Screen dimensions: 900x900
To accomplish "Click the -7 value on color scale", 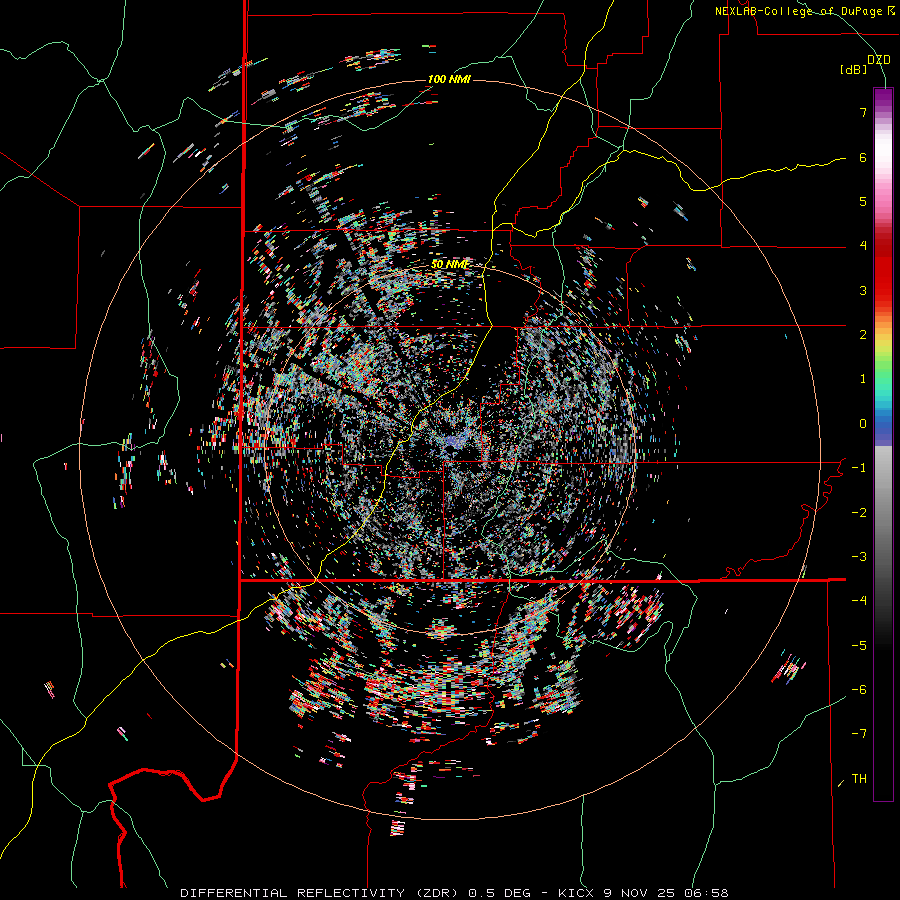I will click(x=859, y=734).
